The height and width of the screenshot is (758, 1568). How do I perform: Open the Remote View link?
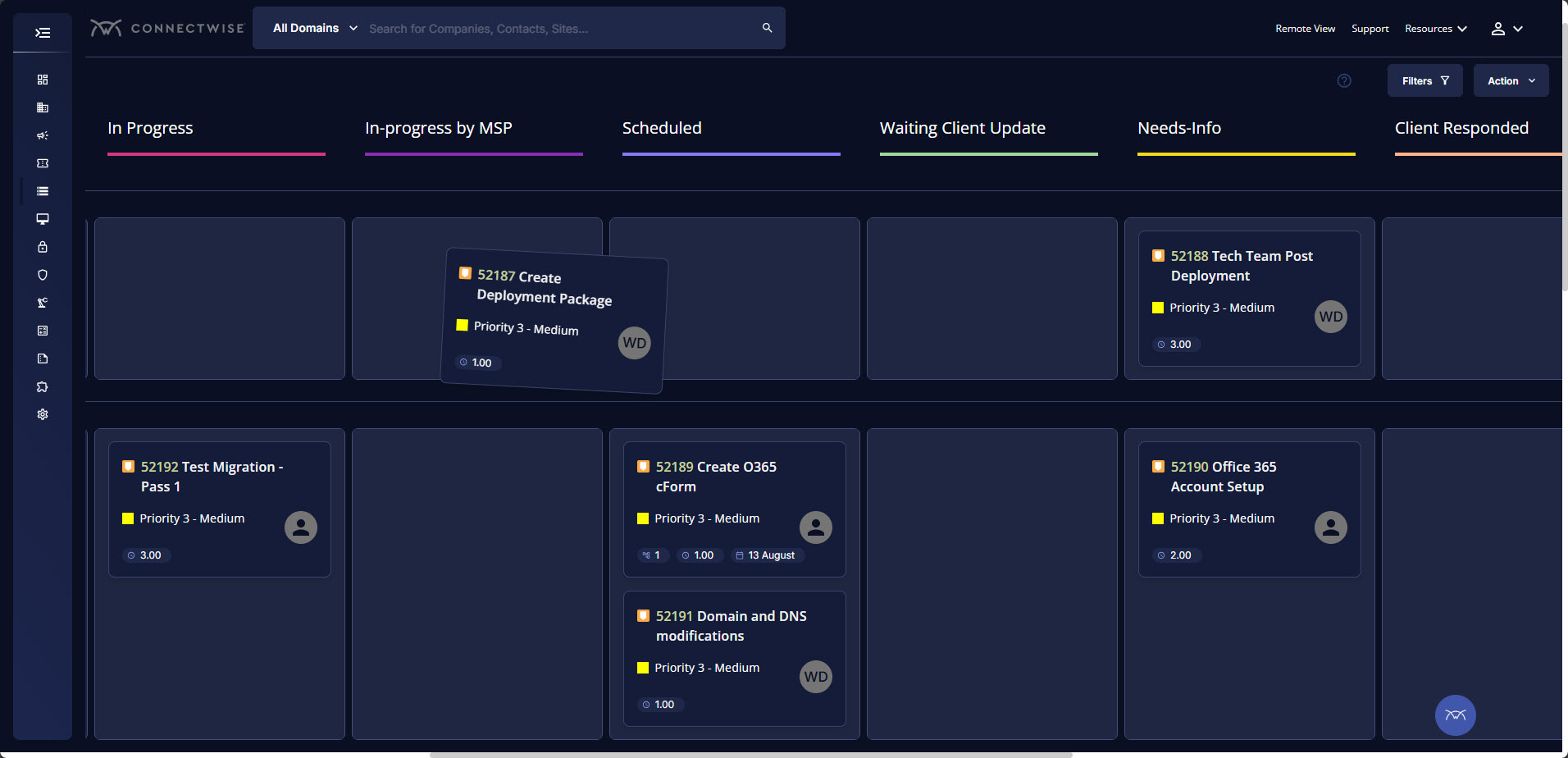tap(1305, 29)
